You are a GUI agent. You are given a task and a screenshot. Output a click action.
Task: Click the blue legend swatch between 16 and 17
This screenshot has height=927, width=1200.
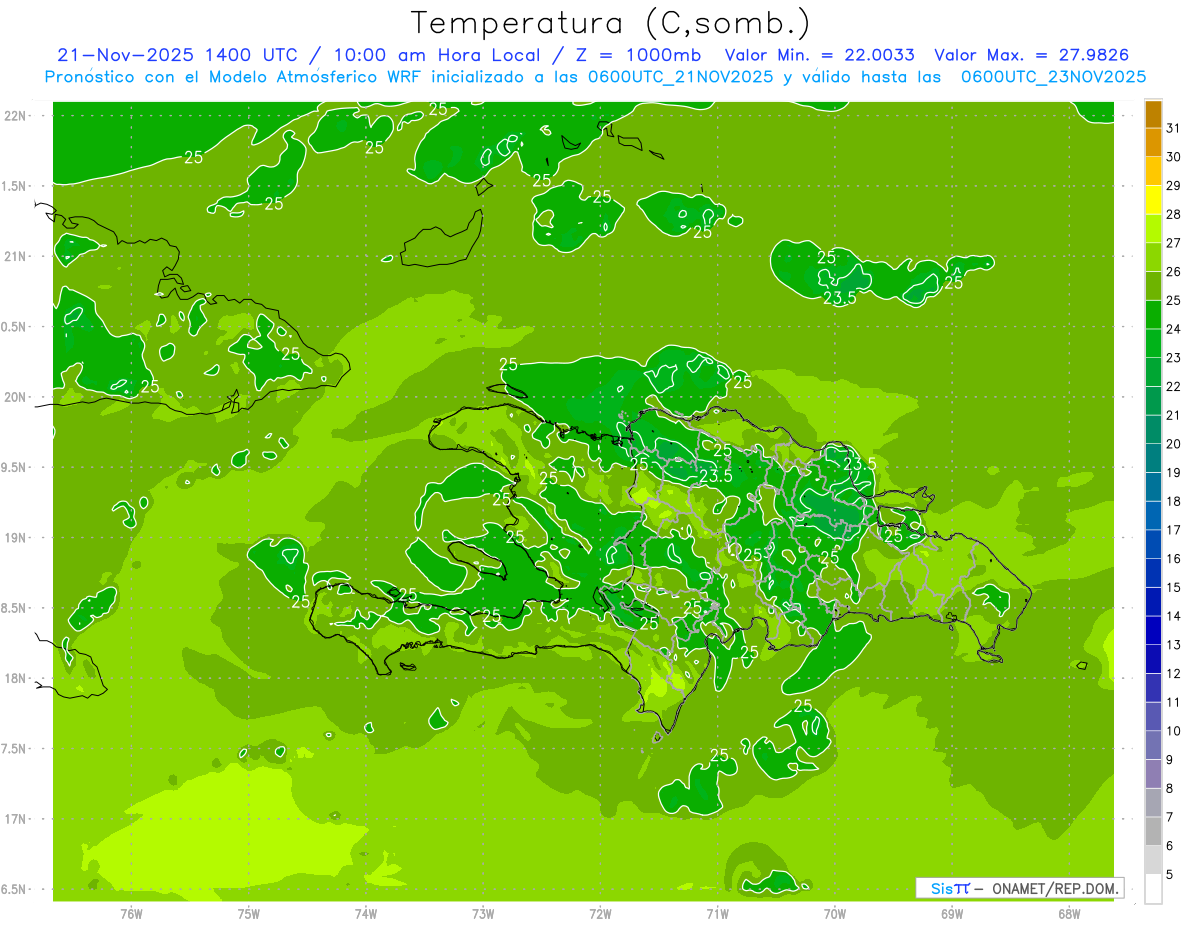click(1153, 544)
